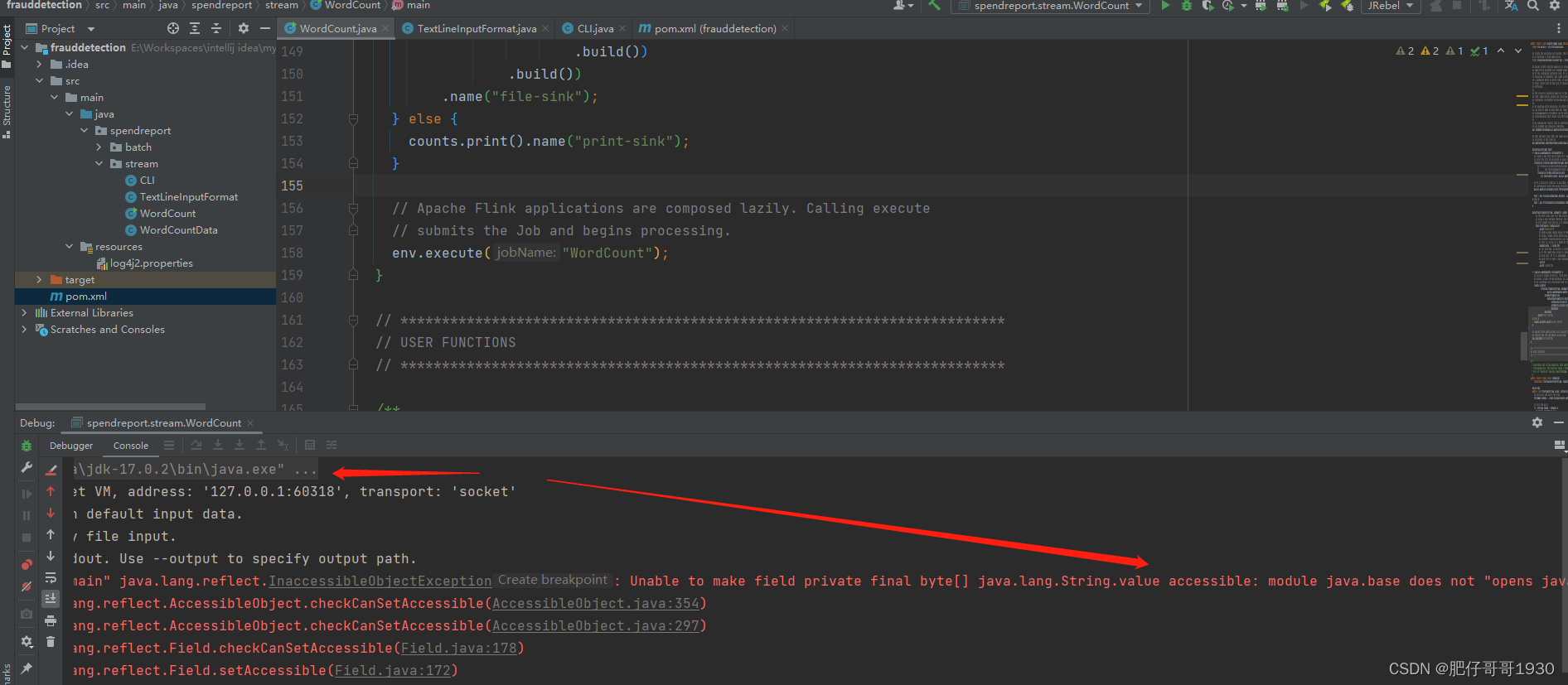Hide the Project panel with minus icon
The height and width of the screenshot is (685, 1568).
point(265,28)
